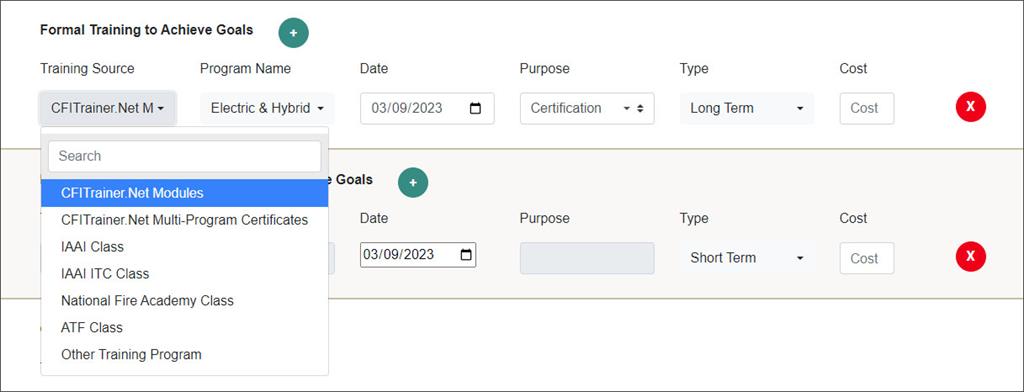The width and height of the screenshot is (1024, 392).
Task: Add a row with the top green plus button
Action: click(x=293, y=33)
